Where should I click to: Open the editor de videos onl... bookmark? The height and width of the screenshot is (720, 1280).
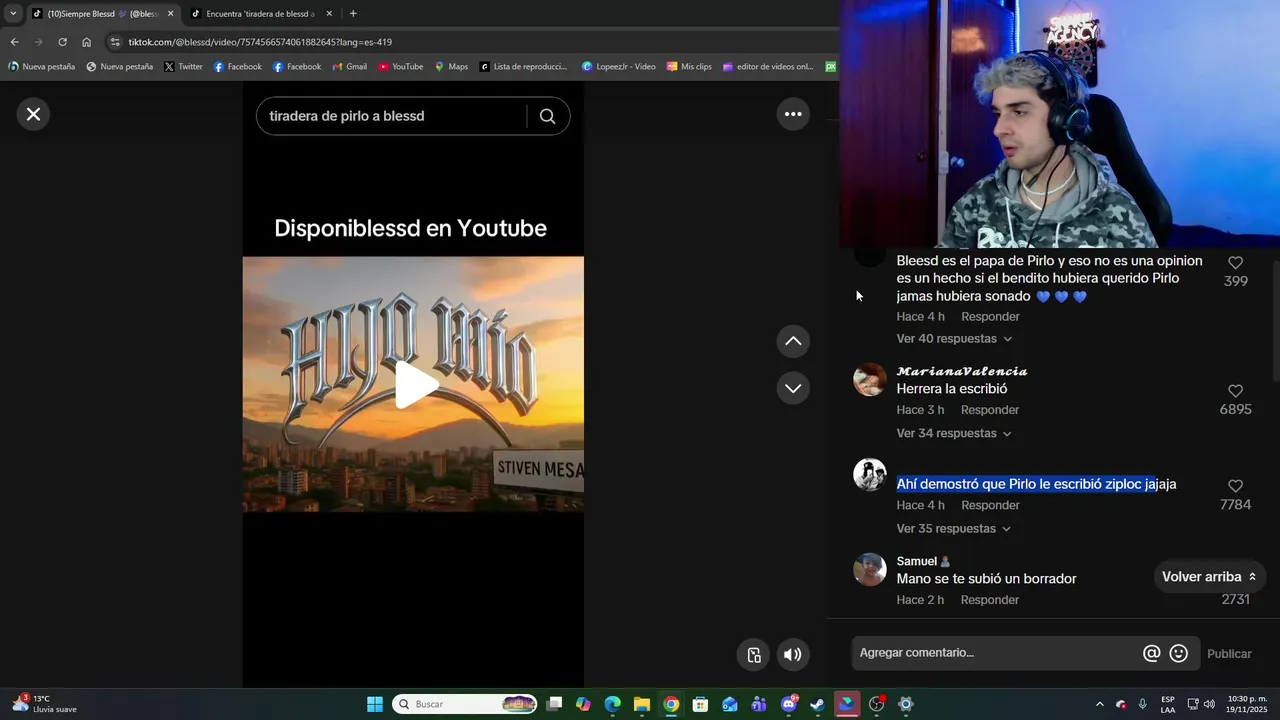coord(767,67)
